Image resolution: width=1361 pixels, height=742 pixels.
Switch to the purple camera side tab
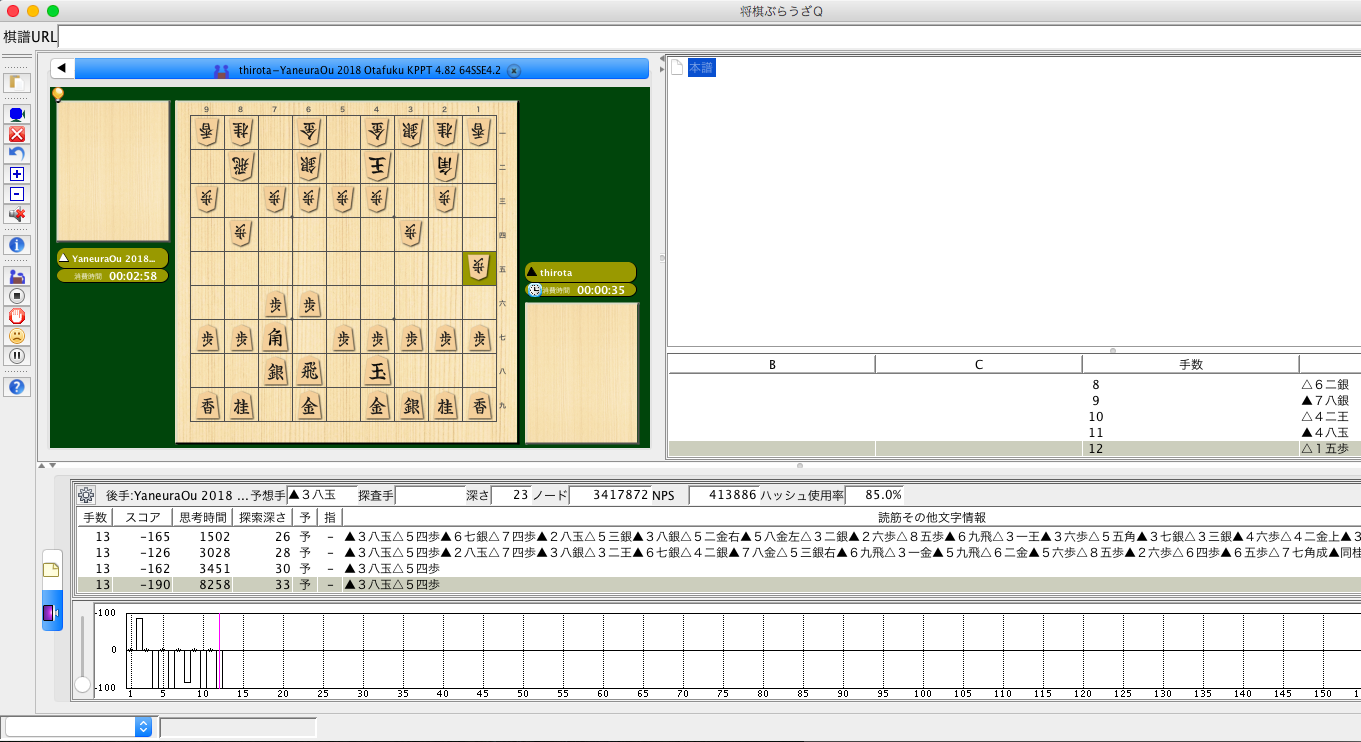click(x=52, y=611)
